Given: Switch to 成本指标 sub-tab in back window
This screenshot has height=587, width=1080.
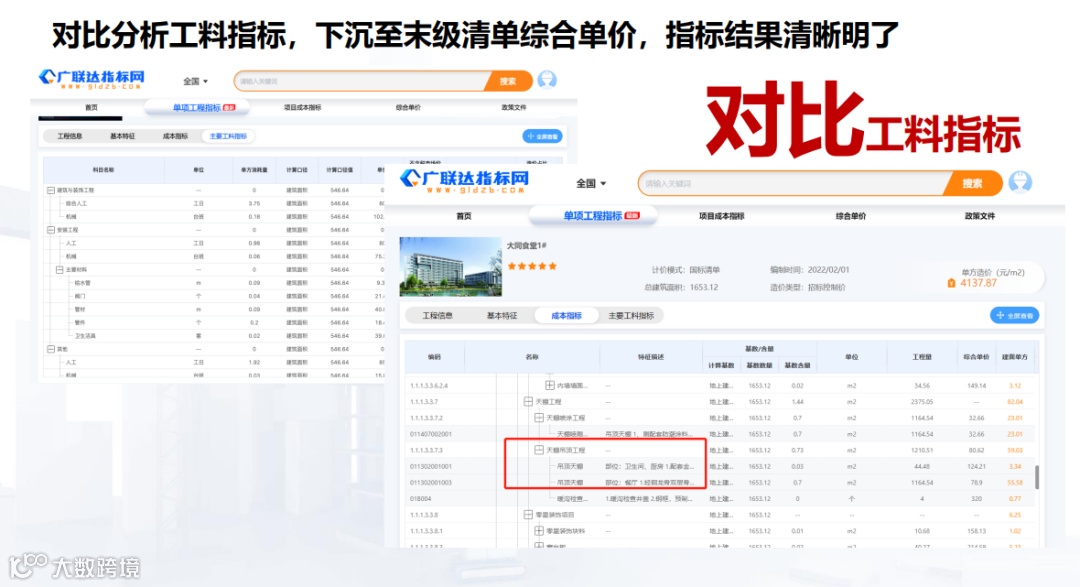Looking at the screenshot, I should pos(175,136).
